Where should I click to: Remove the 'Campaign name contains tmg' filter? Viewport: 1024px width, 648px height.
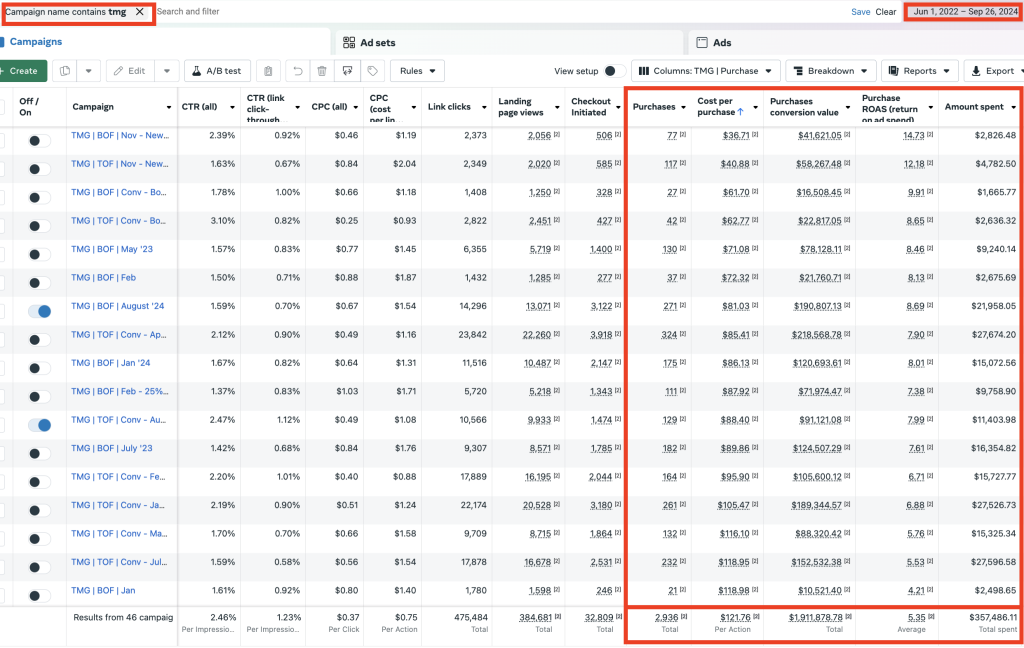(140, 12)
